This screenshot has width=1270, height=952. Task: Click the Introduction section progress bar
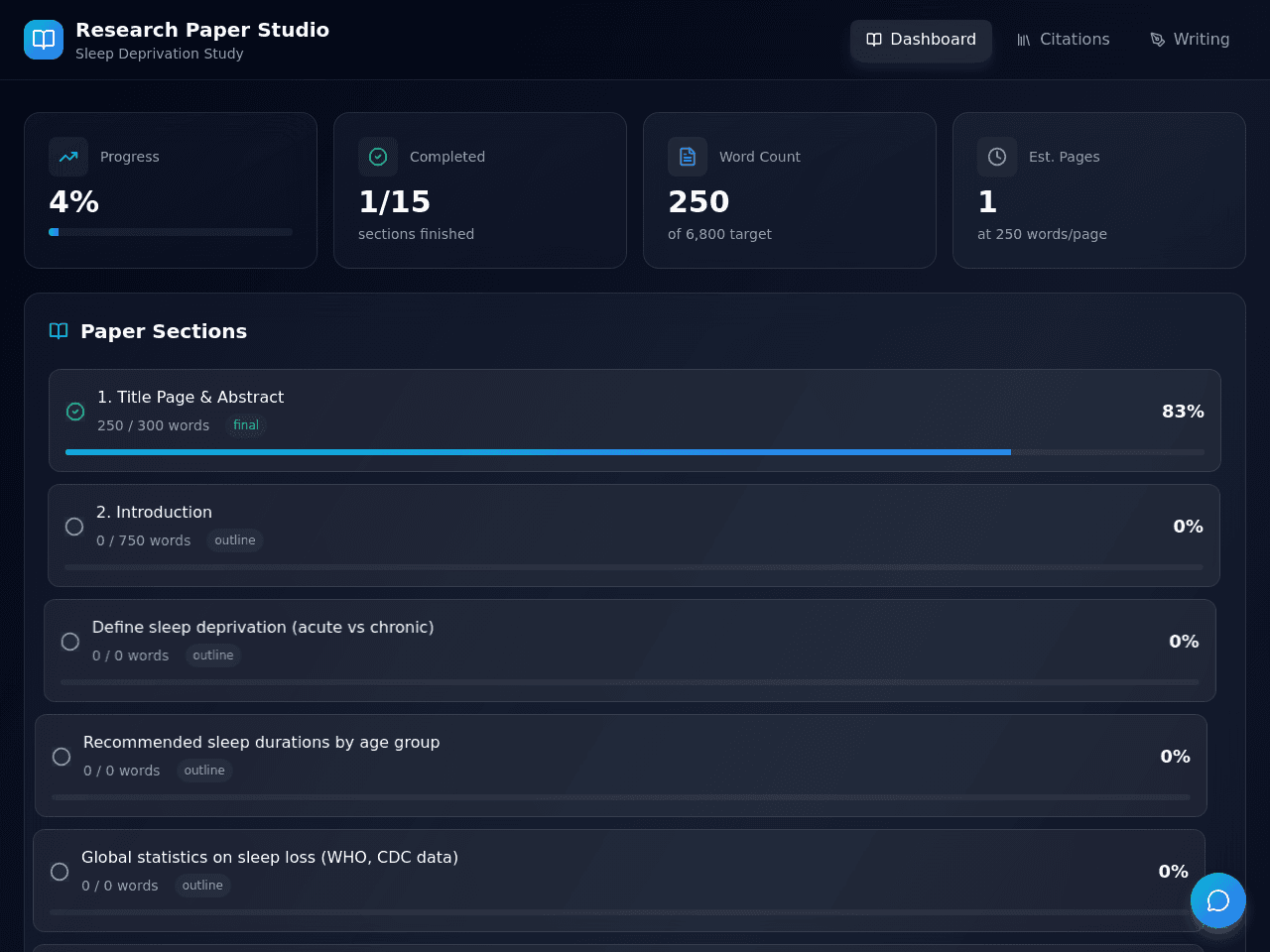[x=634, y=567]
